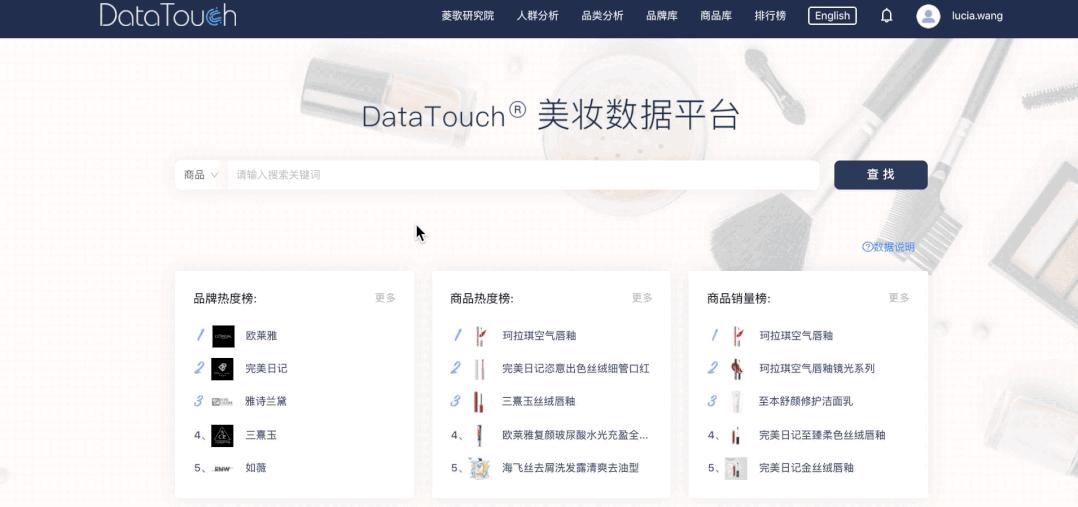
Task: Switch language with the English button
Action: (x=832, y=16)
